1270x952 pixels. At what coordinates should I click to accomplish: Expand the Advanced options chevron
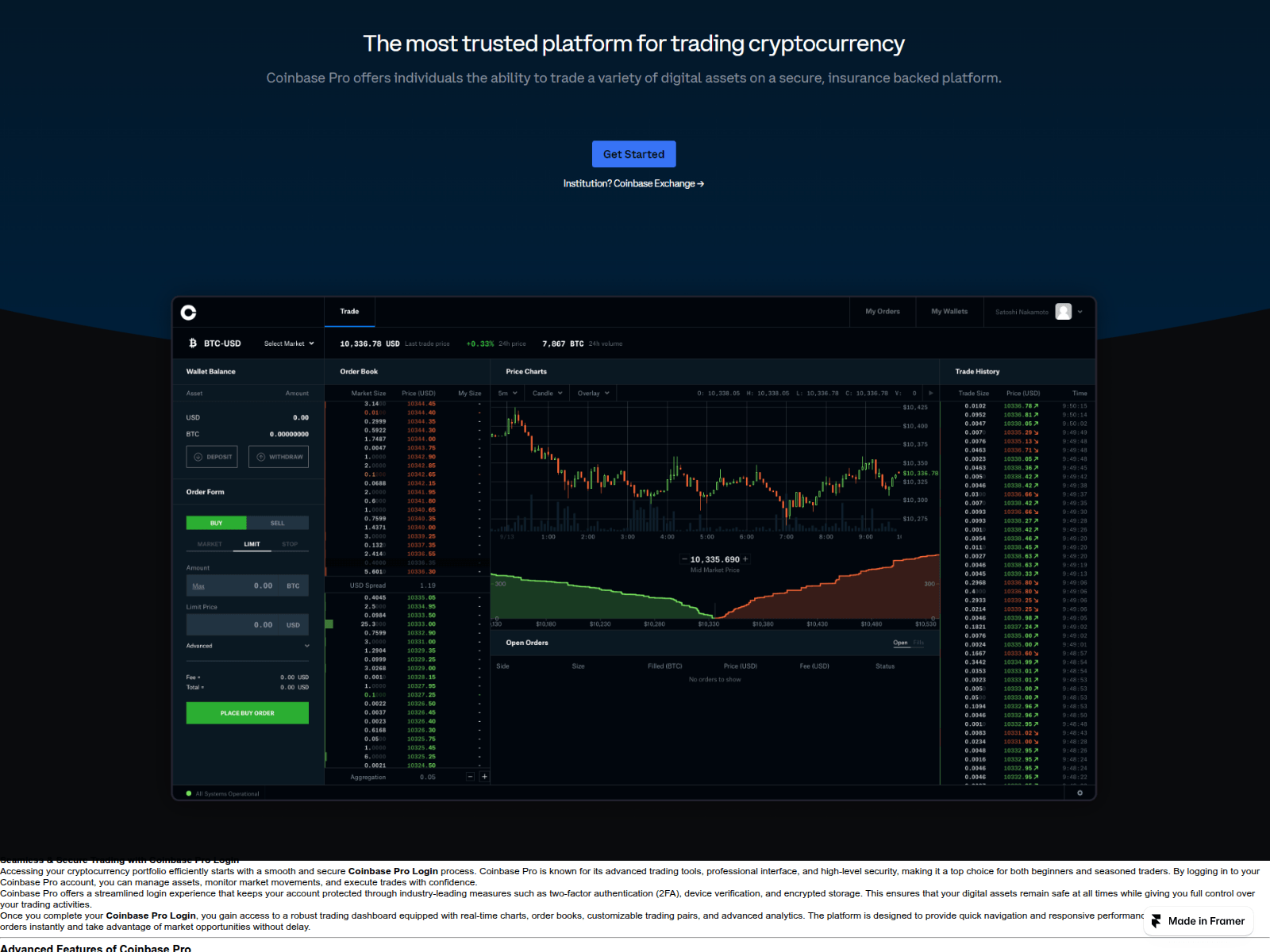[x=307, y=646]
